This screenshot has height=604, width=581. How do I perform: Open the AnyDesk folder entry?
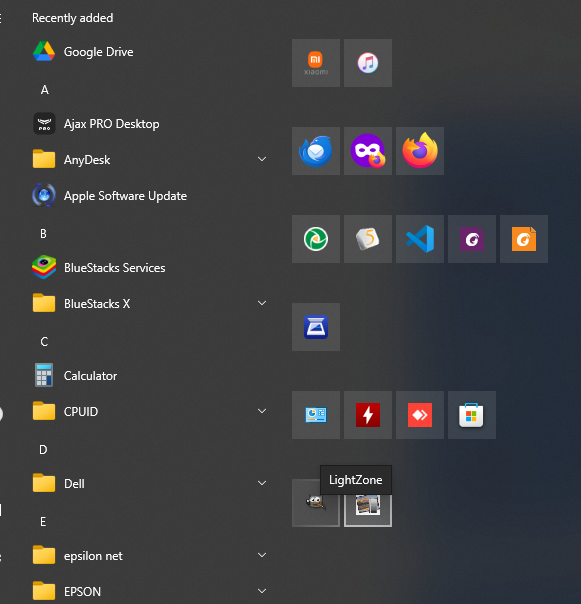pos(150,159)
